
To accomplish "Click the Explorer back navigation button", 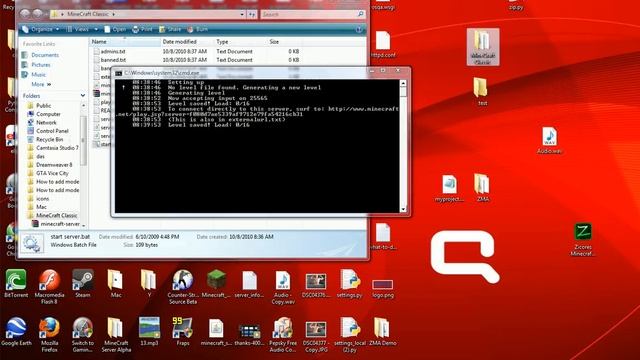I will [x=25, y=13].
